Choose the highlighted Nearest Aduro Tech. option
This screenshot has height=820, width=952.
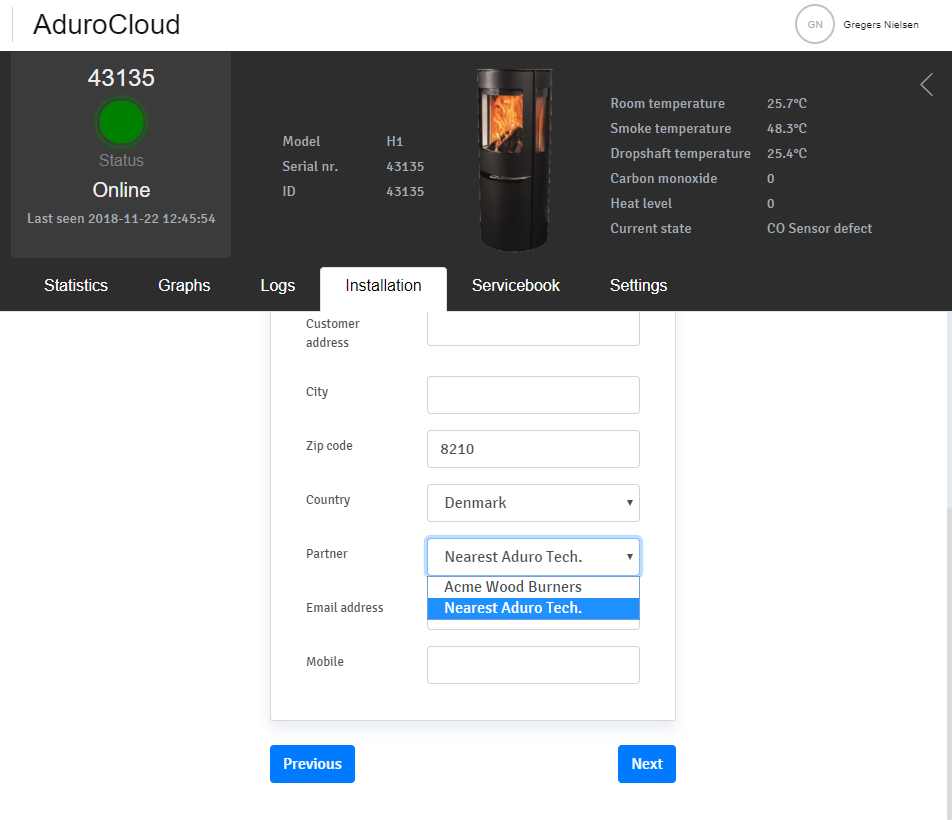tap(533, 608)
